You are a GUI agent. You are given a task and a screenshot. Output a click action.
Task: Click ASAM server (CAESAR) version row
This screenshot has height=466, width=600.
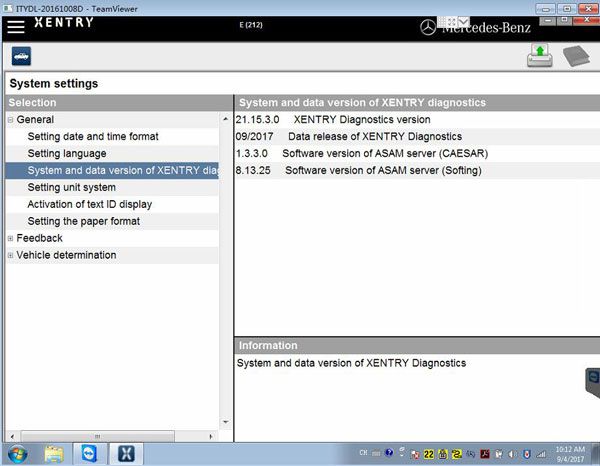click(417, 153)
